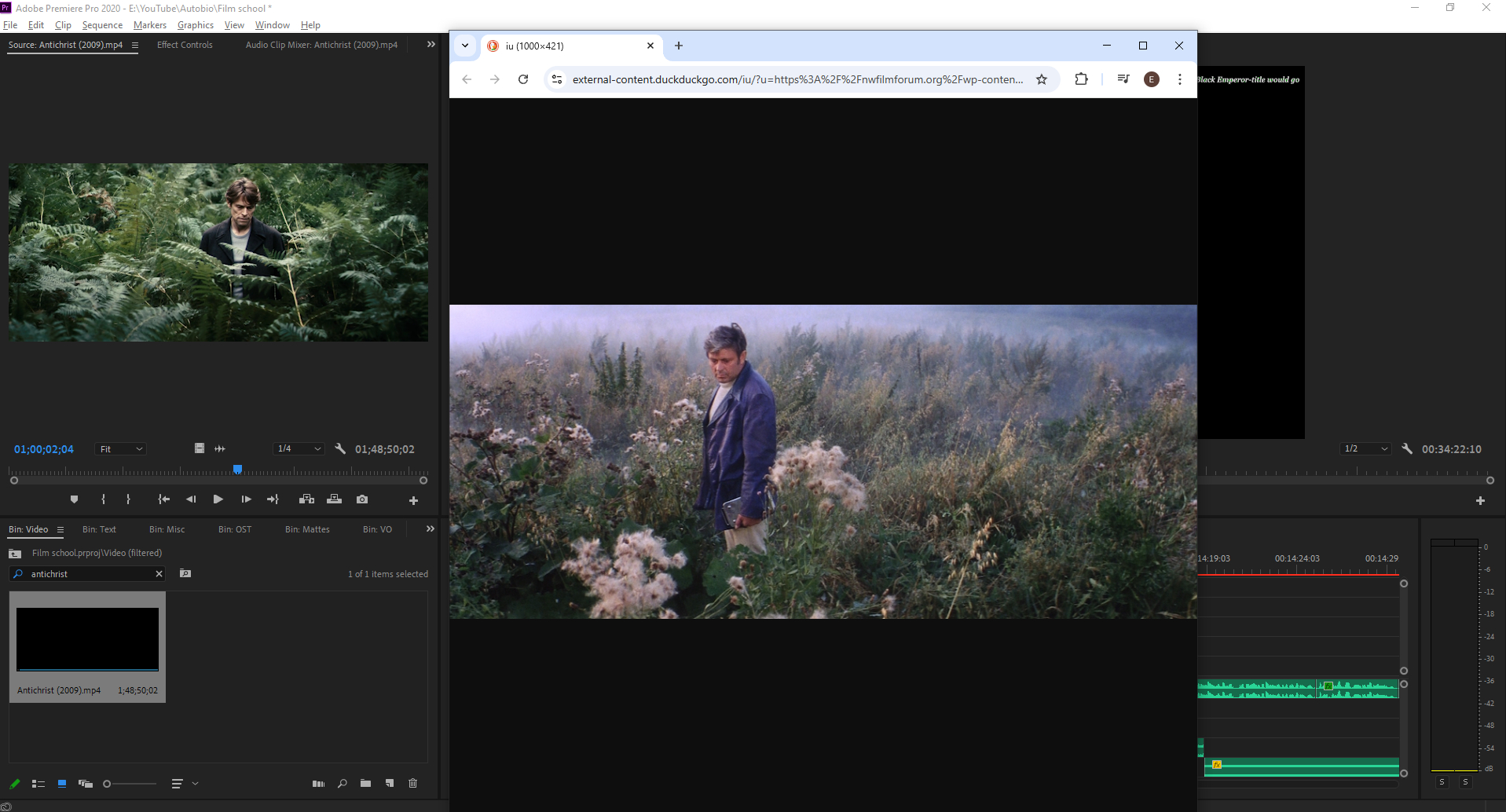Export frame with the camera icon
The width and height of the screenshot is (1506, 812).
coord(362,499)
